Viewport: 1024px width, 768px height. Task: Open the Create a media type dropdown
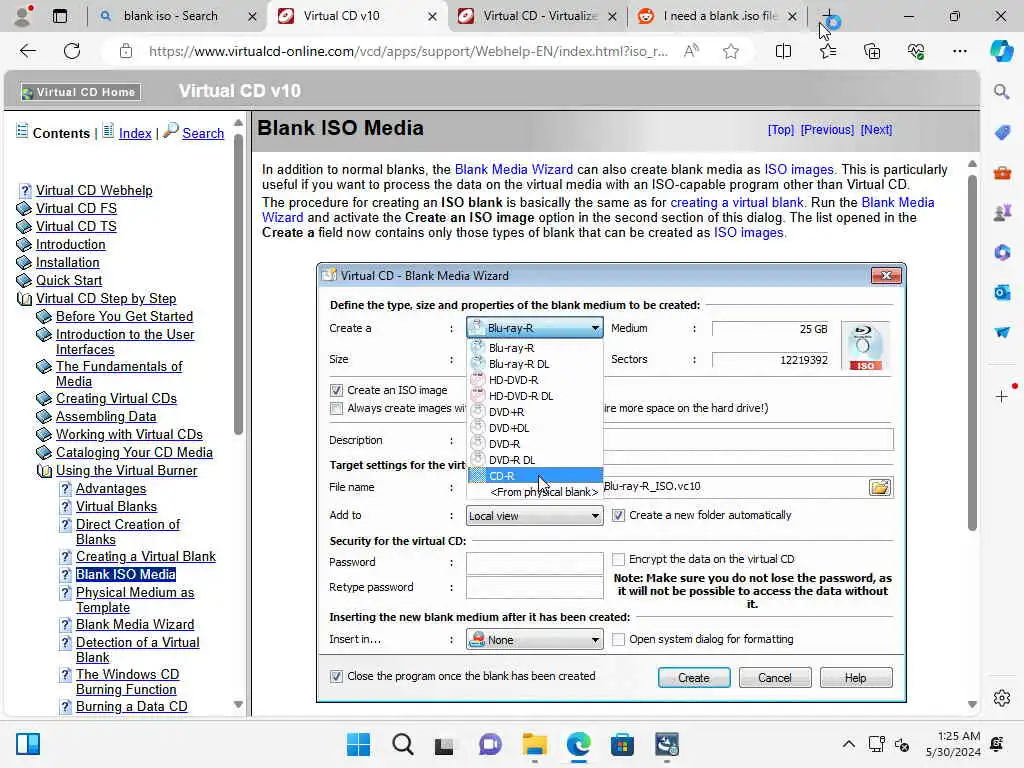pos(534,328)
